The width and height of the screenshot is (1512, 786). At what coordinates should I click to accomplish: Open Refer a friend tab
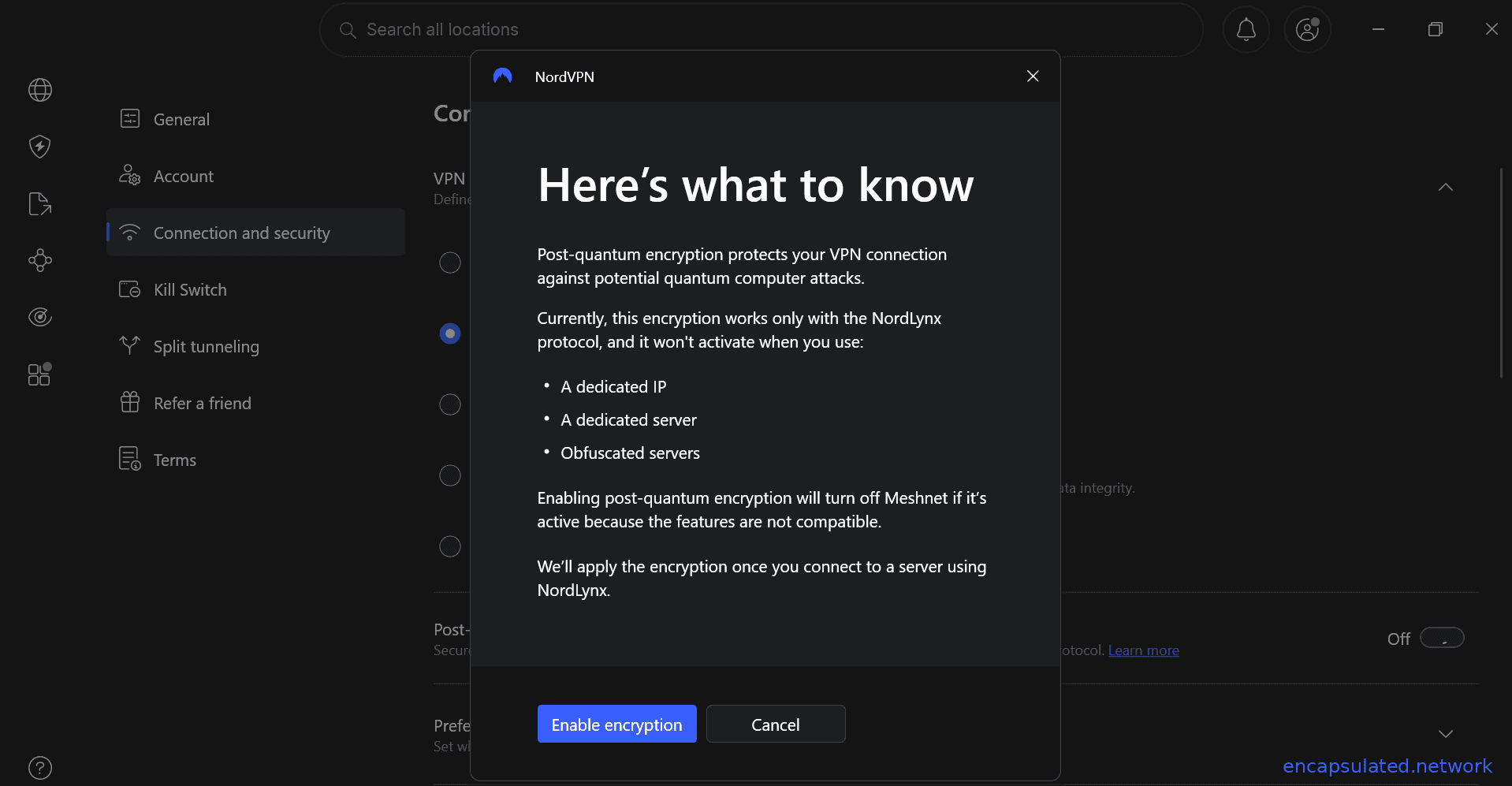pyautogui.click(x=255, y=403)
